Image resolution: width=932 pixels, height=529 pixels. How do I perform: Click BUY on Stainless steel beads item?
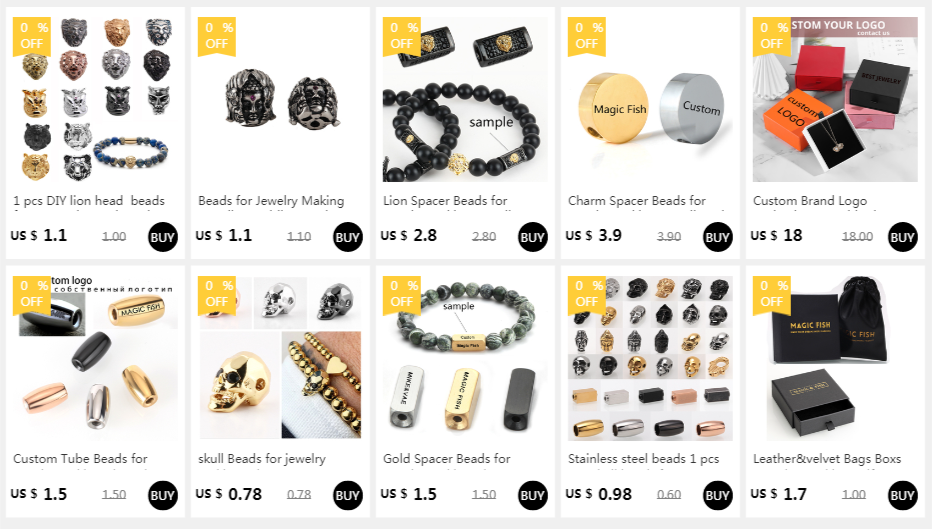click(717, 495)
